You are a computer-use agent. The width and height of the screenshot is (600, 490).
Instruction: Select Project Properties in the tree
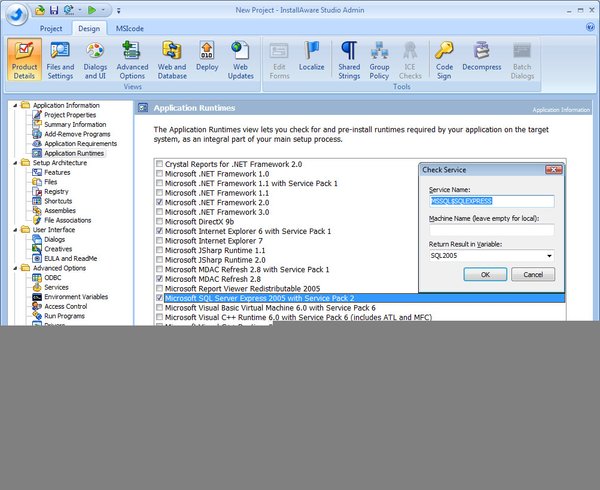(x=70, y=115)
